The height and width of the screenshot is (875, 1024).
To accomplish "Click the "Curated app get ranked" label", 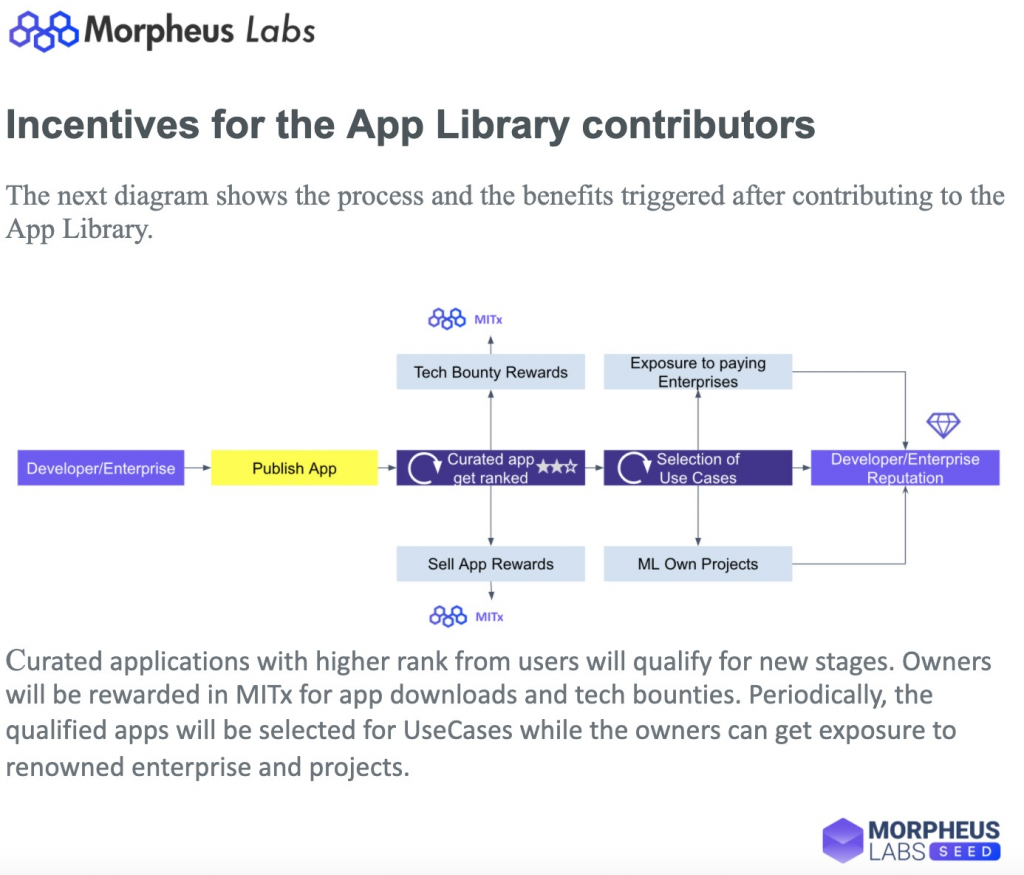I will tap(490, 468).
